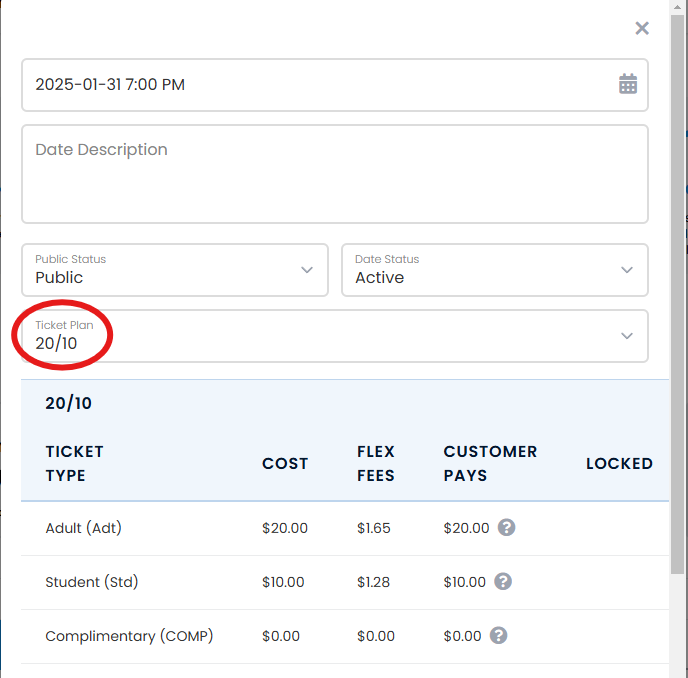Select the Student (Std) ticket row
This screenshot has height=678, width=688.
(345, 582)
